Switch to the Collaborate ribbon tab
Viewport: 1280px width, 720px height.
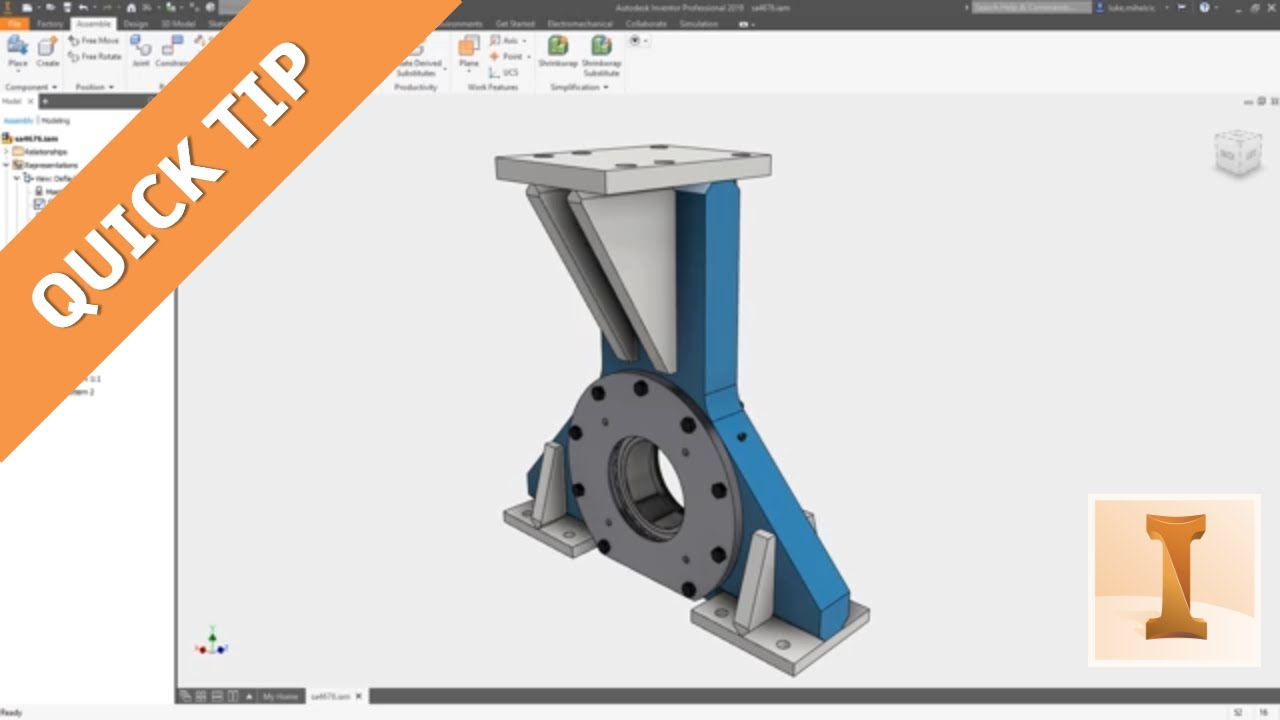(x=646, y=23)
